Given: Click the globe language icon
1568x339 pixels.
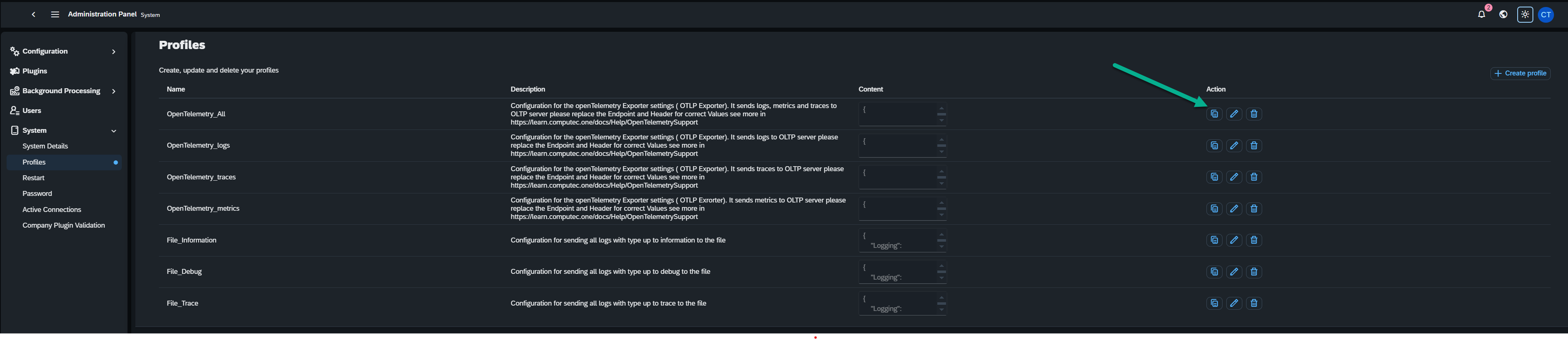Looking at the screenshot, I should [1503, 14].
